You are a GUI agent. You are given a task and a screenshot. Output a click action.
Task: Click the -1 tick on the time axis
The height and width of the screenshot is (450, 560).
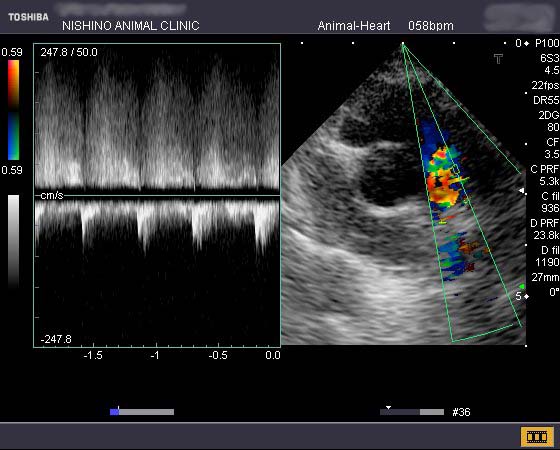pos(155,355)
